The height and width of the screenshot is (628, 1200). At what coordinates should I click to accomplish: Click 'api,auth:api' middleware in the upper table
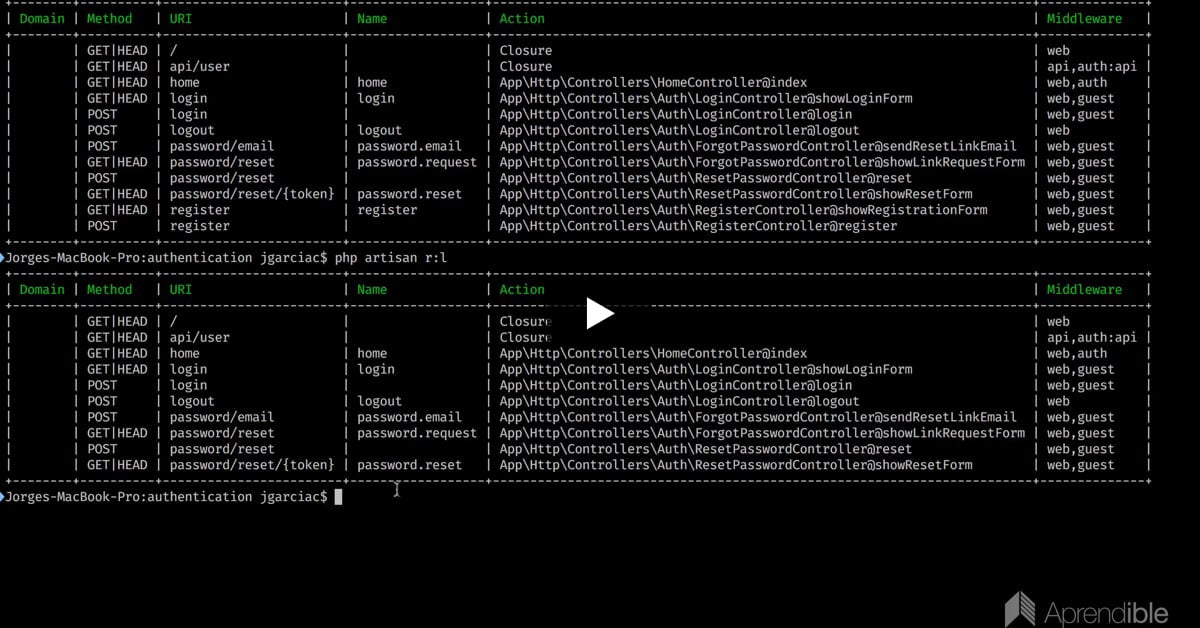click(x=1092, y=66)
